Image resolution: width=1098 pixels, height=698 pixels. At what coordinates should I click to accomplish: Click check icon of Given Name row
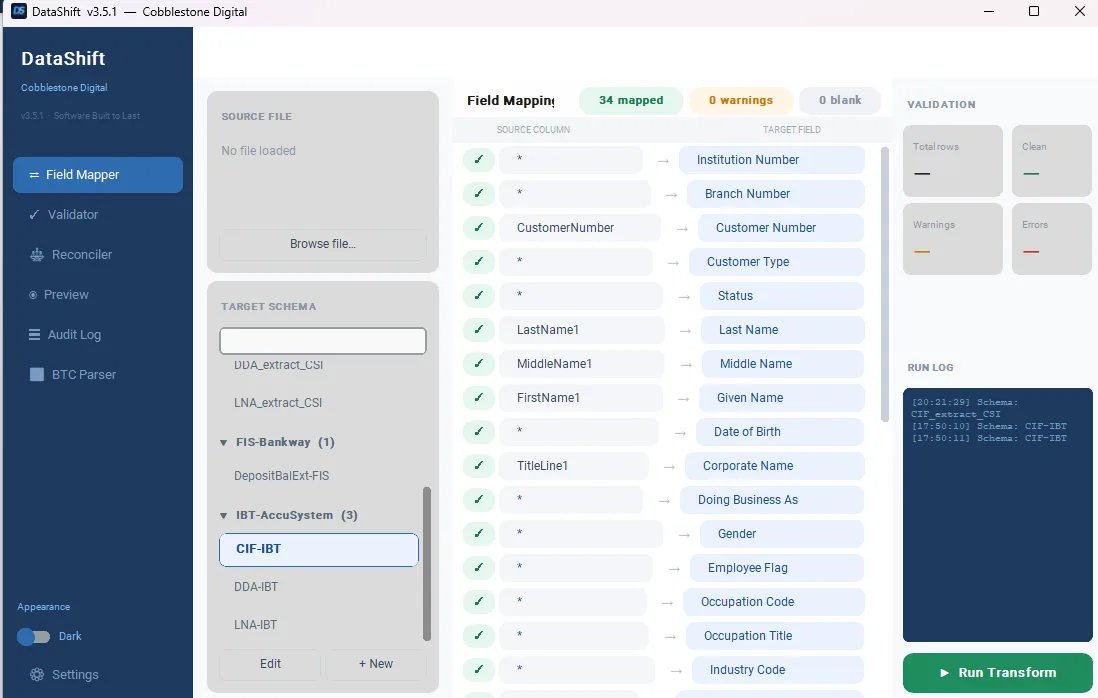tap(479, 398)
